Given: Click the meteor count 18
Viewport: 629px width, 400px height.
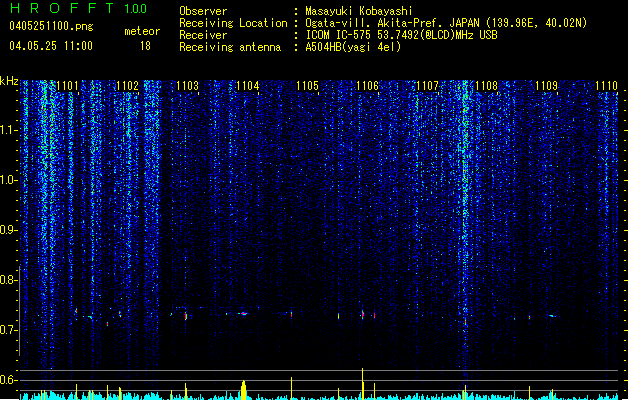Looking at the screenshot, I should pyautogui.click(x=145, y=46).
